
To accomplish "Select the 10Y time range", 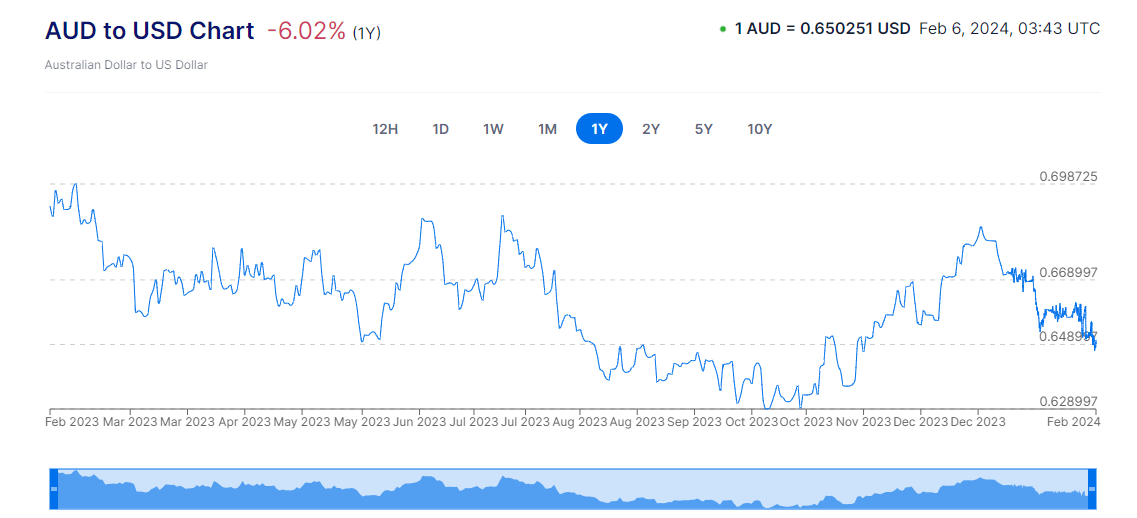I will 760,129.
